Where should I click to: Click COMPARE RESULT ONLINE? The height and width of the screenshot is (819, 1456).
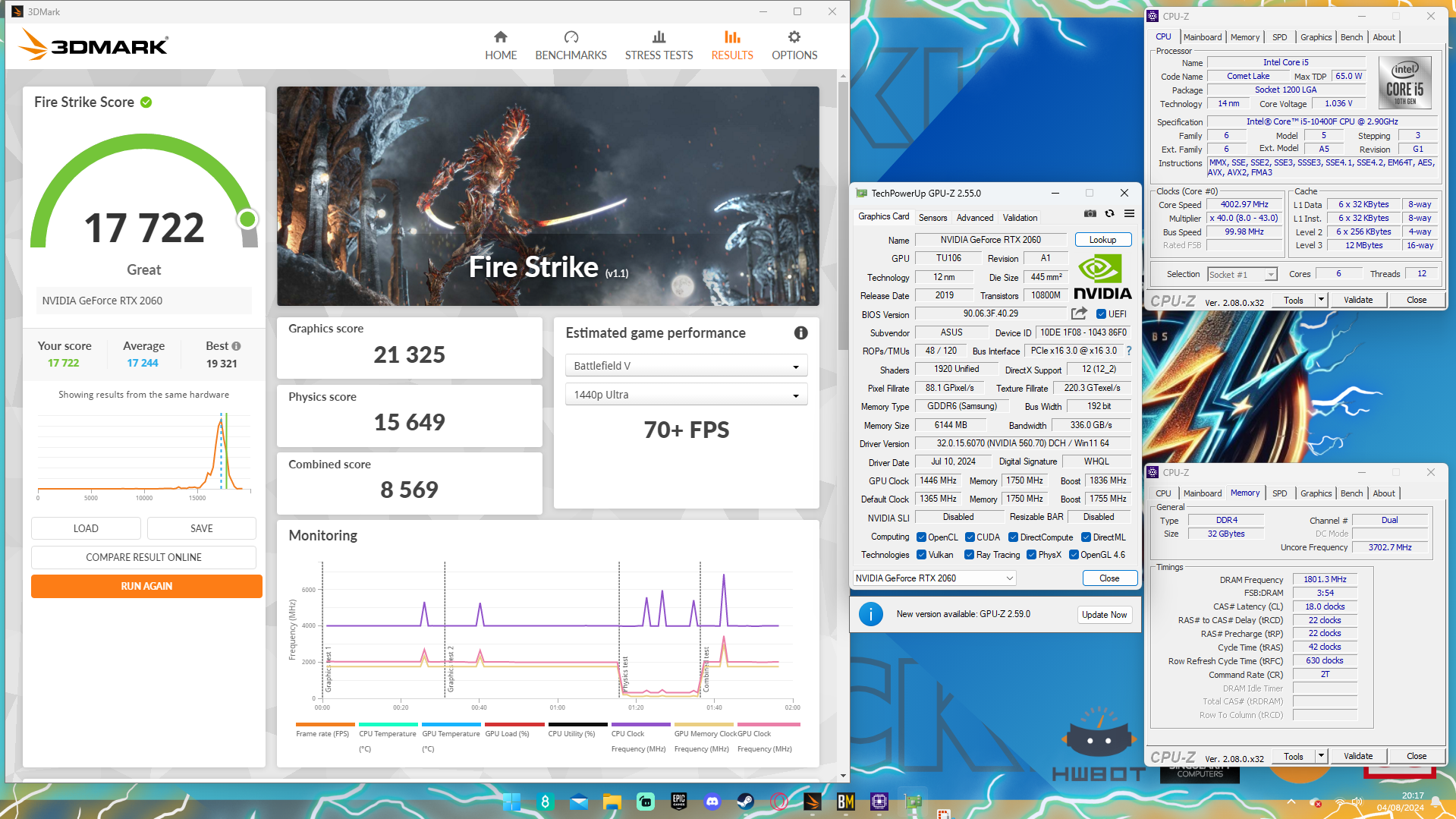pyautogui.click(x=143, y=557)
